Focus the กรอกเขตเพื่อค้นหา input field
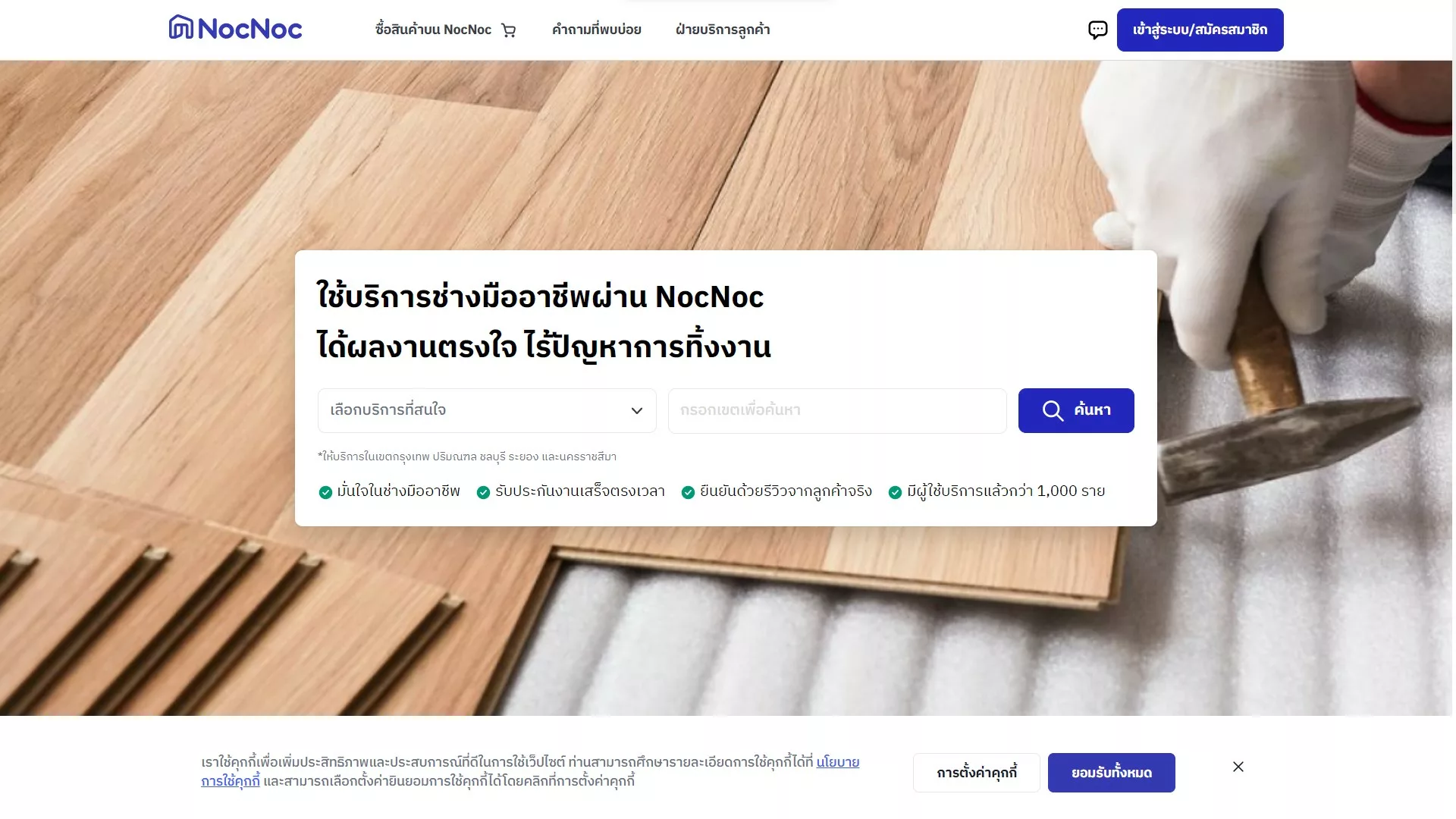 837,410
